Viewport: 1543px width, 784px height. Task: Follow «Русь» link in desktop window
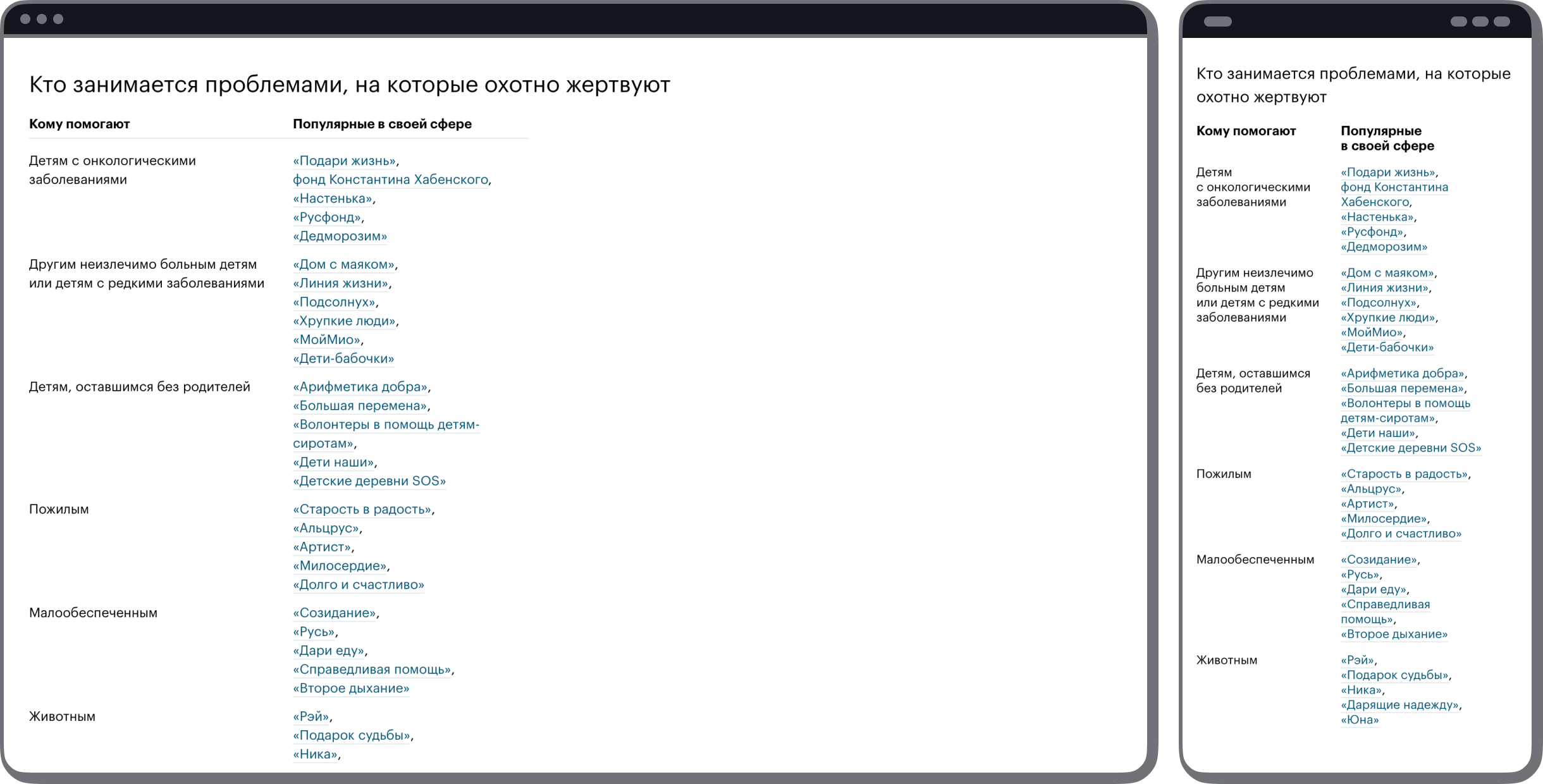(x=314, y=633)
